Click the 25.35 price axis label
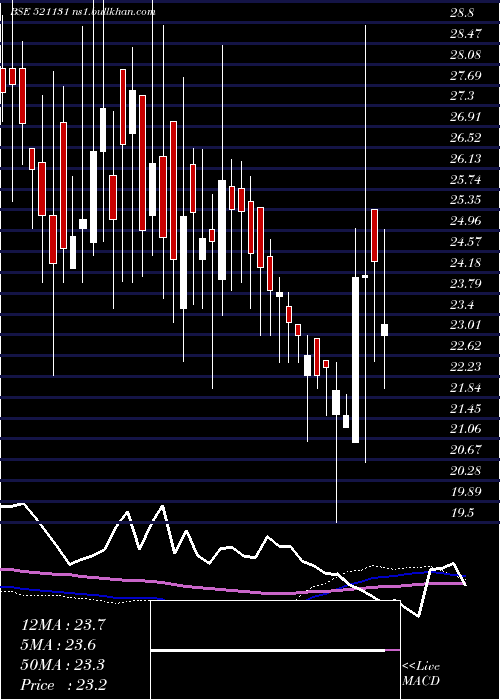 pyautogui.click(x=465, y=200)
